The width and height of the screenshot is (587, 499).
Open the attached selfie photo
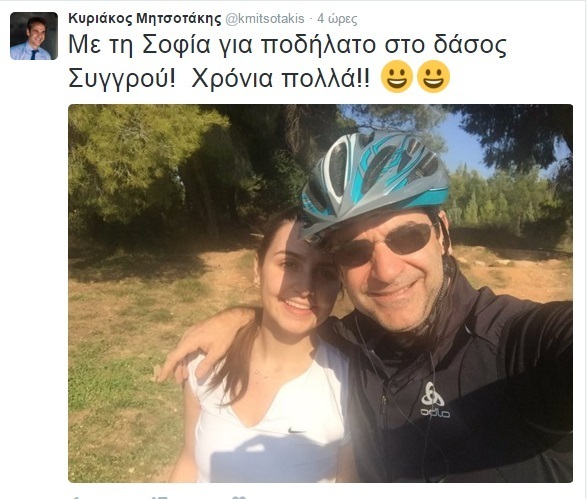point(320,293)
